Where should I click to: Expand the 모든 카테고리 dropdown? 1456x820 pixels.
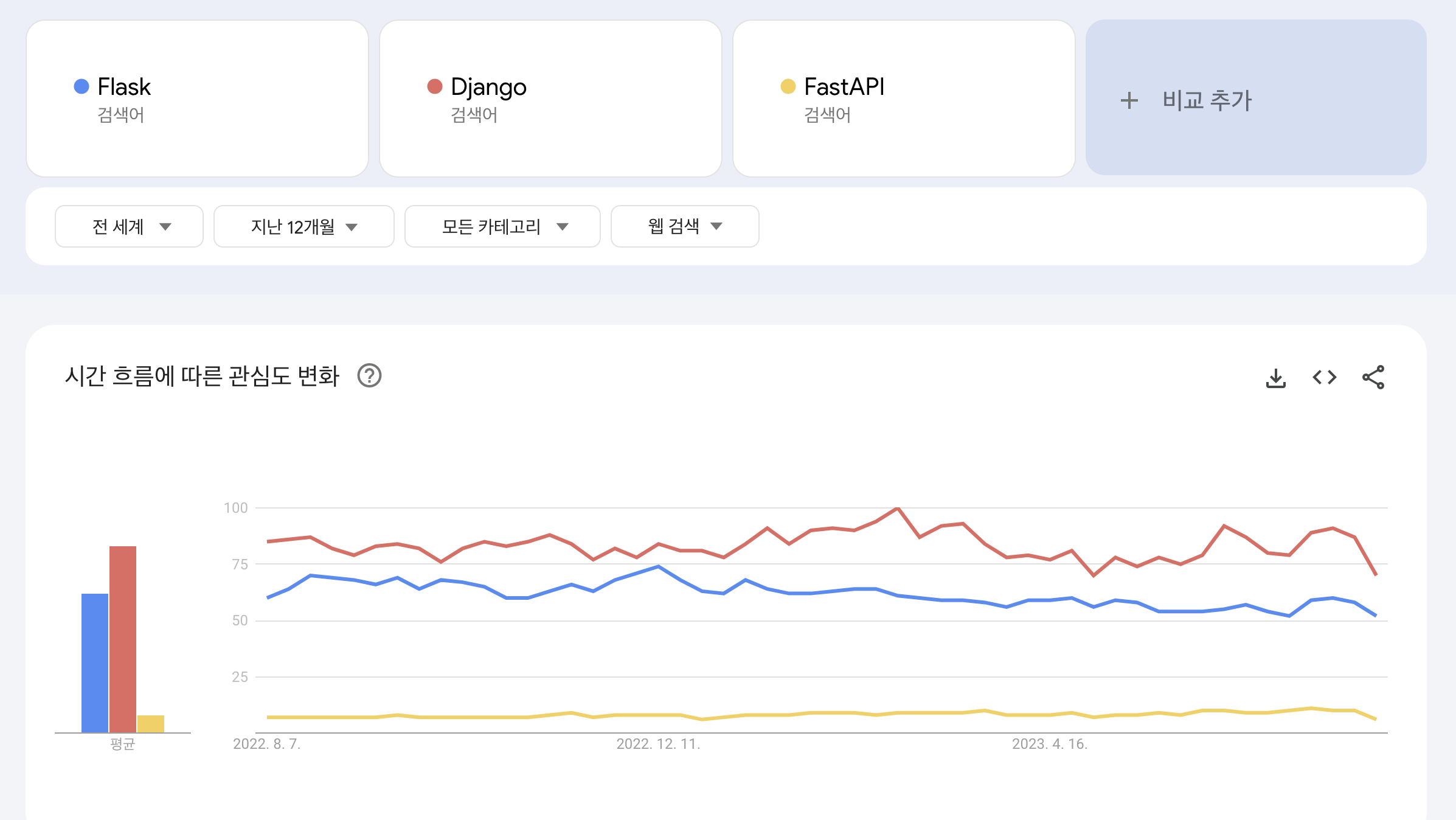click(x=502, y=226)
